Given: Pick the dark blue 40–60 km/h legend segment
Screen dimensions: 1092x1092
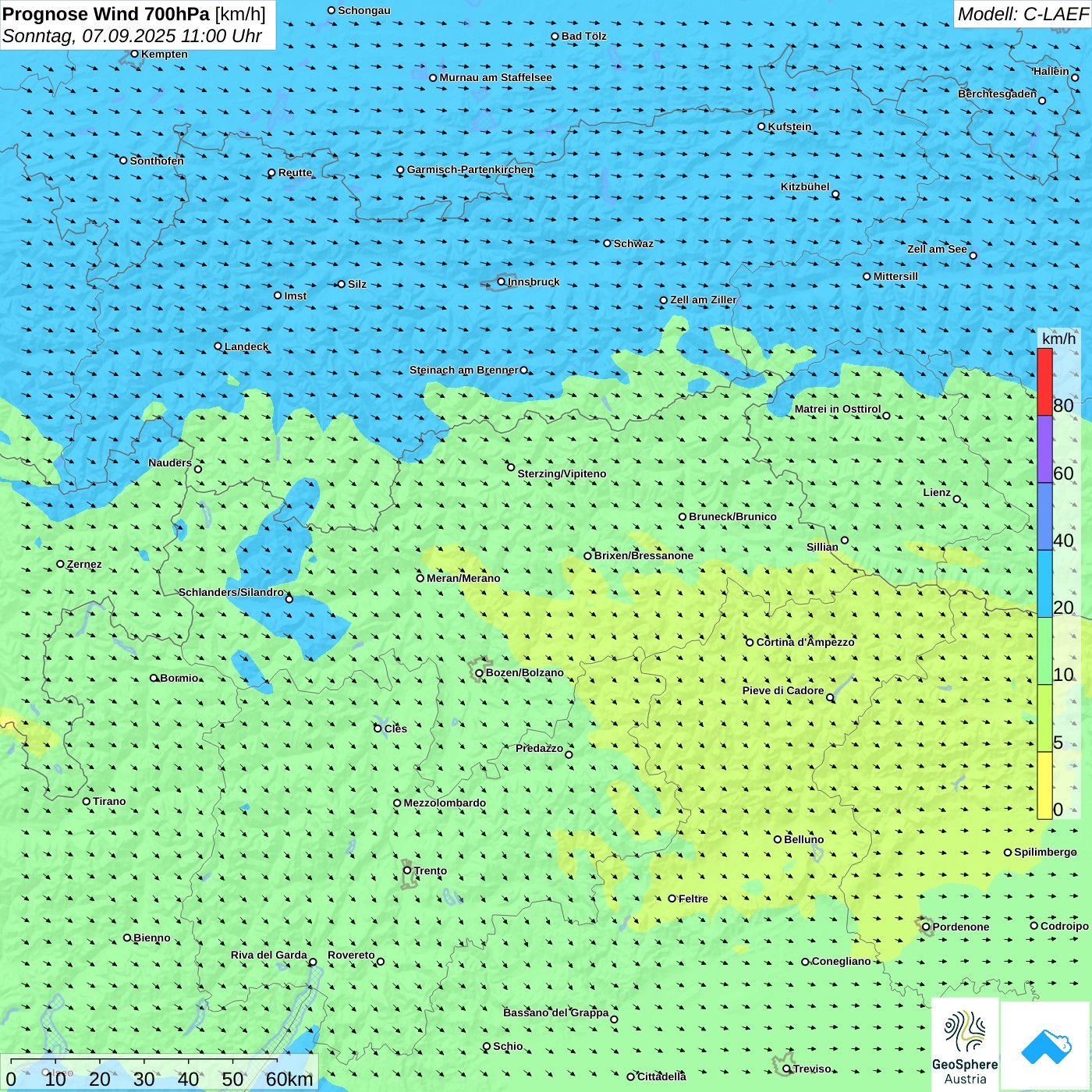Looking at the screenshot, I should (1044, 516).
